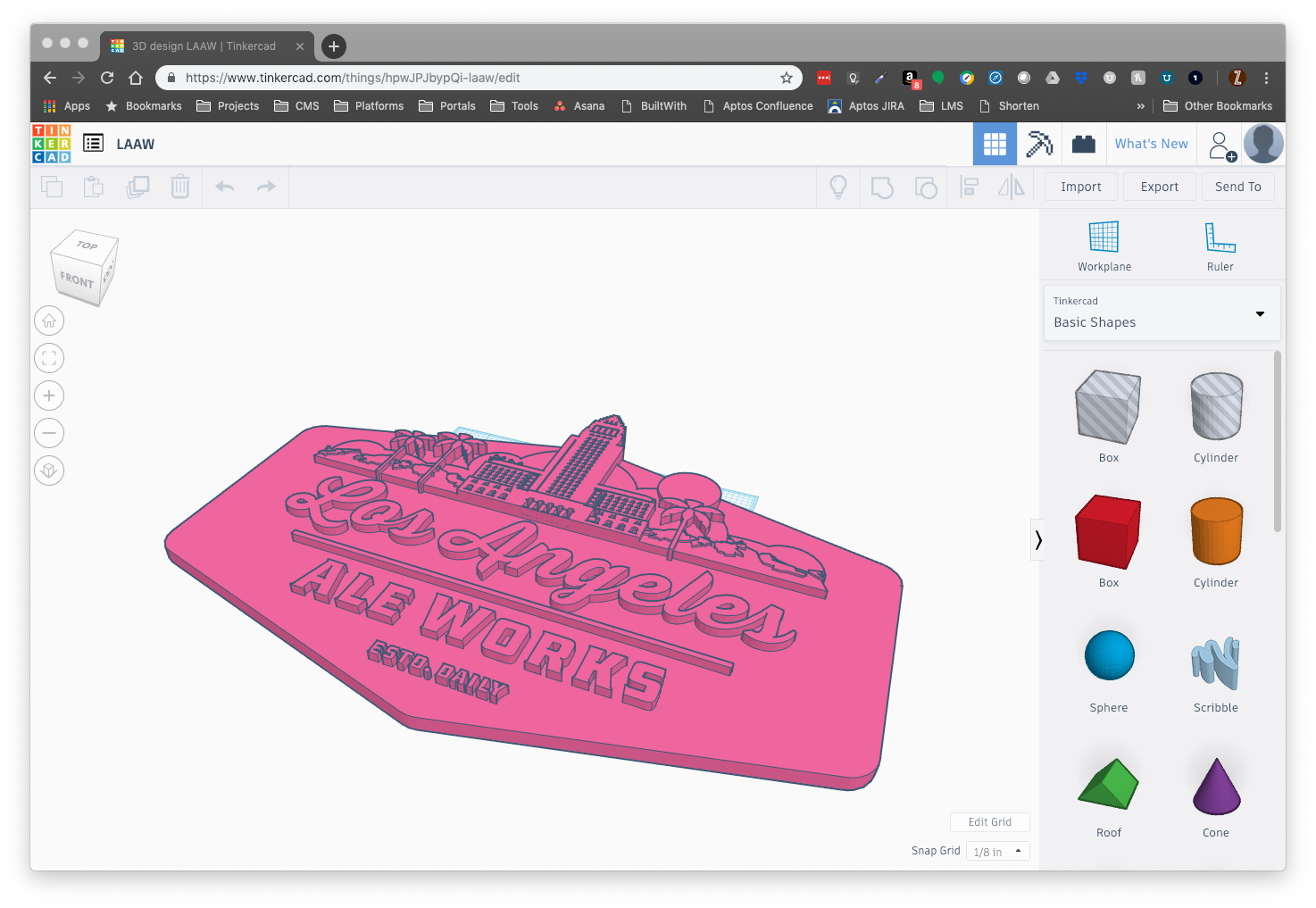Open a new browser tab
This screenshot has width=1316, height=908.
[x=334, y=46]
